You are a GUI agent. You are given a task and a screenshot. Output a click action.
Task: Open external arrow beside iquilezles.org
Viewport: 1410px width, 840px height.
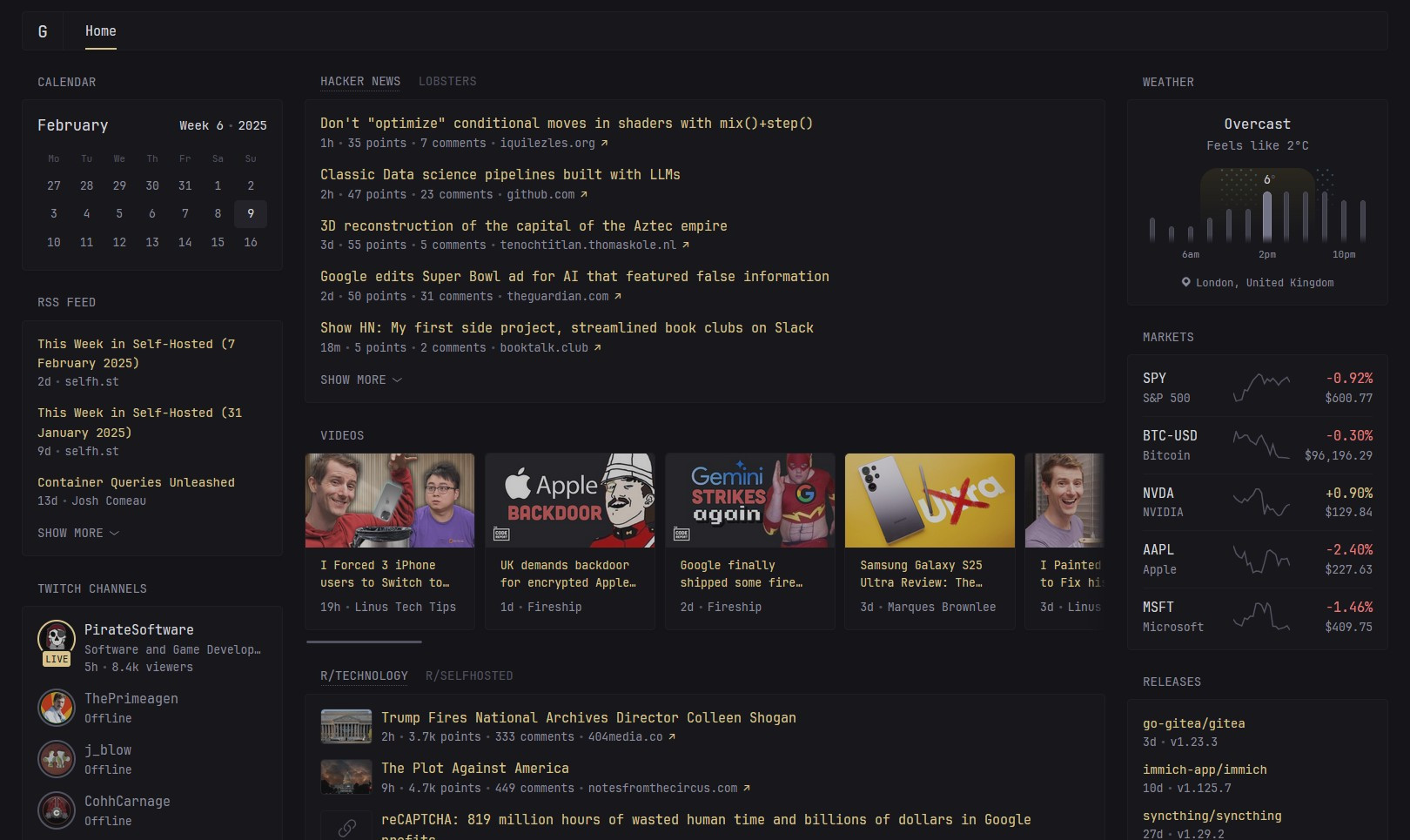coord(604,143)
